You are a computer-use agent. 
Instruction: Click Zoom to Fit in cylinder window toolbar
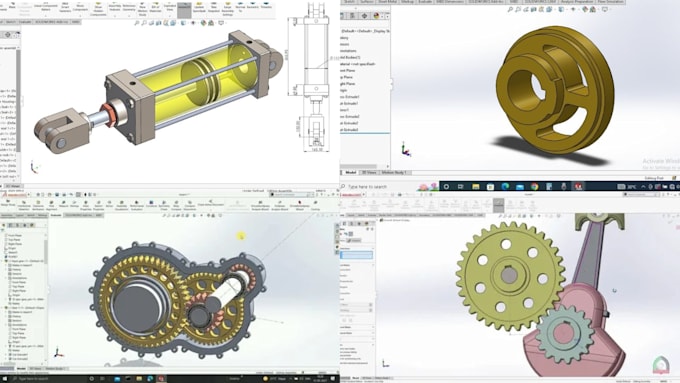click(136, 23)
